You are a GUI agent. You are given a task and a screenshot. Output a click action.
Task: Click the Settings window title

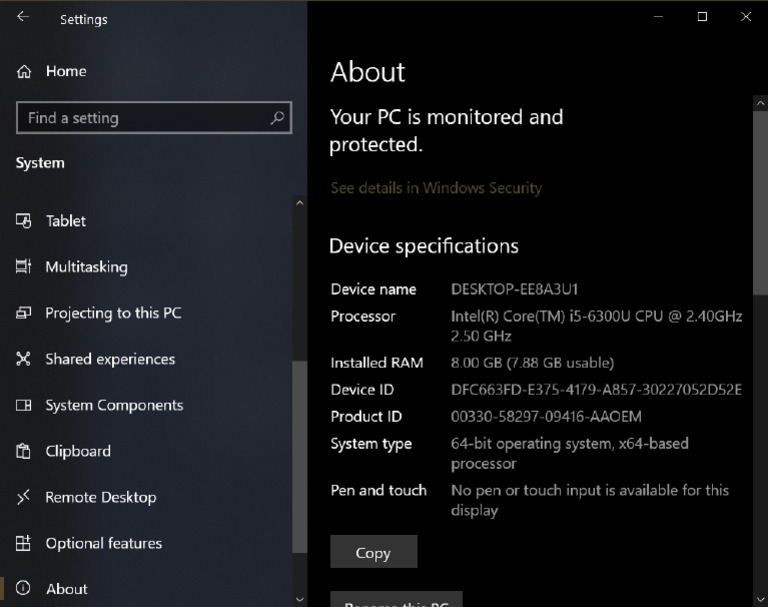click(84, 20)
